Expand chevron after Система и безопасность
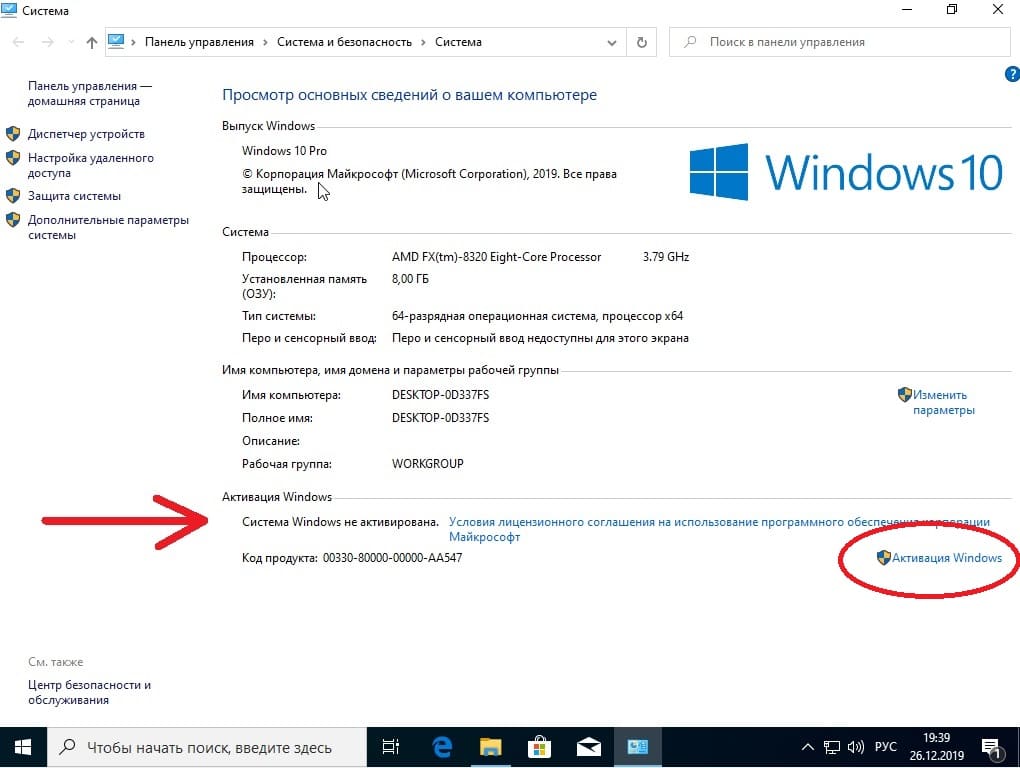The image size is (1020, 768). 423,42
